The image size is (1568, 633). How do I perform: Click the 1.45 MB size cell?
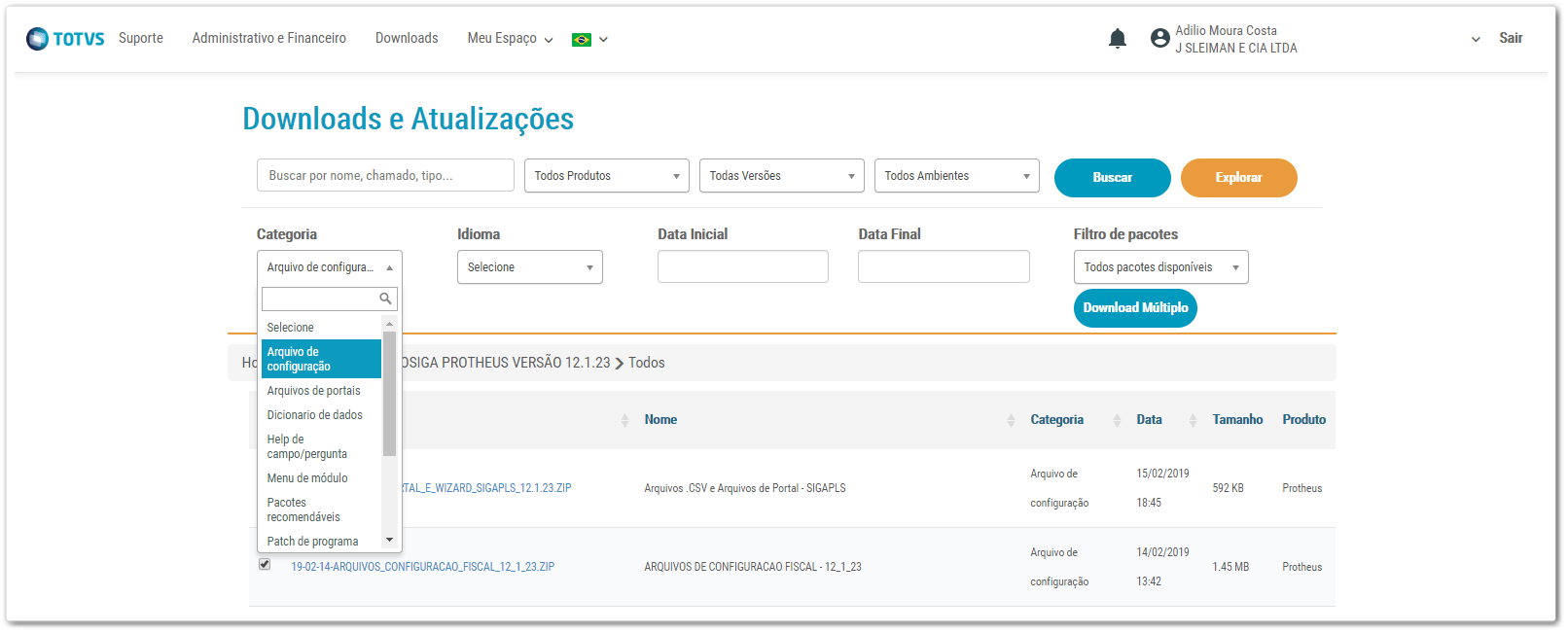pyautogui.click(x=1230, y=567)
